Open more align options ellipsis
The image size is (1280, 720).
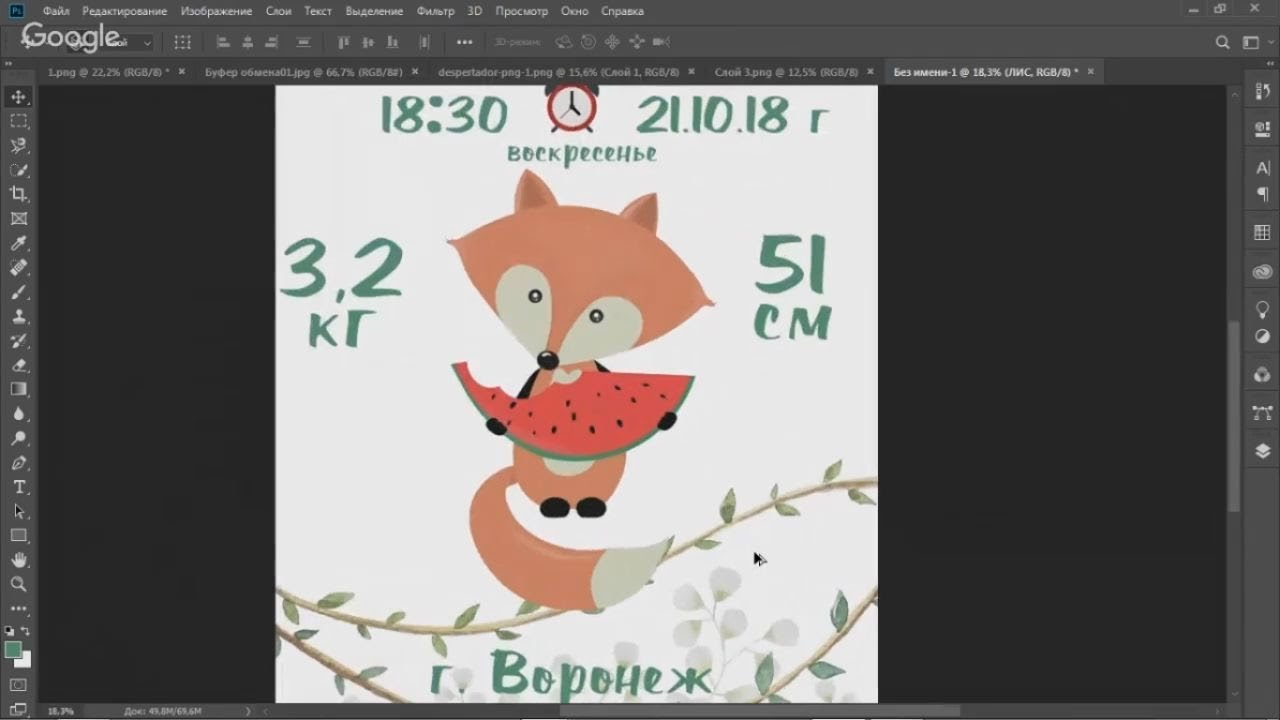pyautogui.click(x=464, y=42)
